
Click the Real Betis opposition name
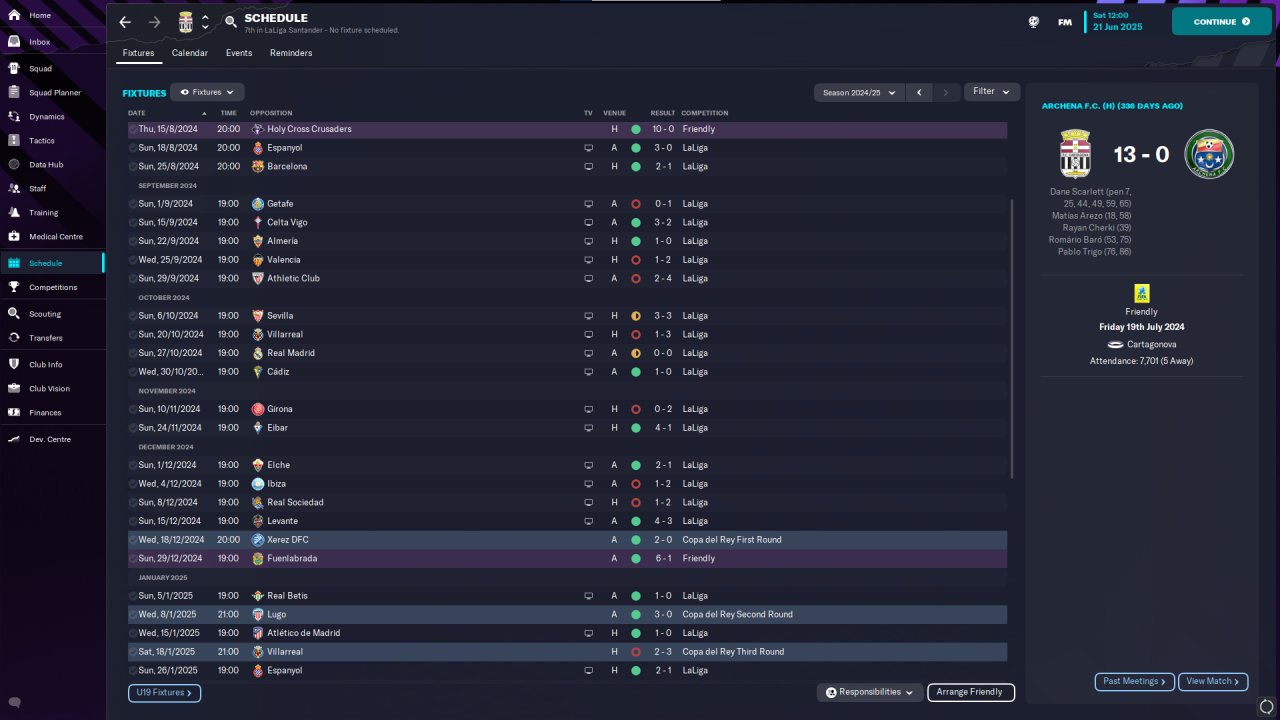(x=287, y=596)
